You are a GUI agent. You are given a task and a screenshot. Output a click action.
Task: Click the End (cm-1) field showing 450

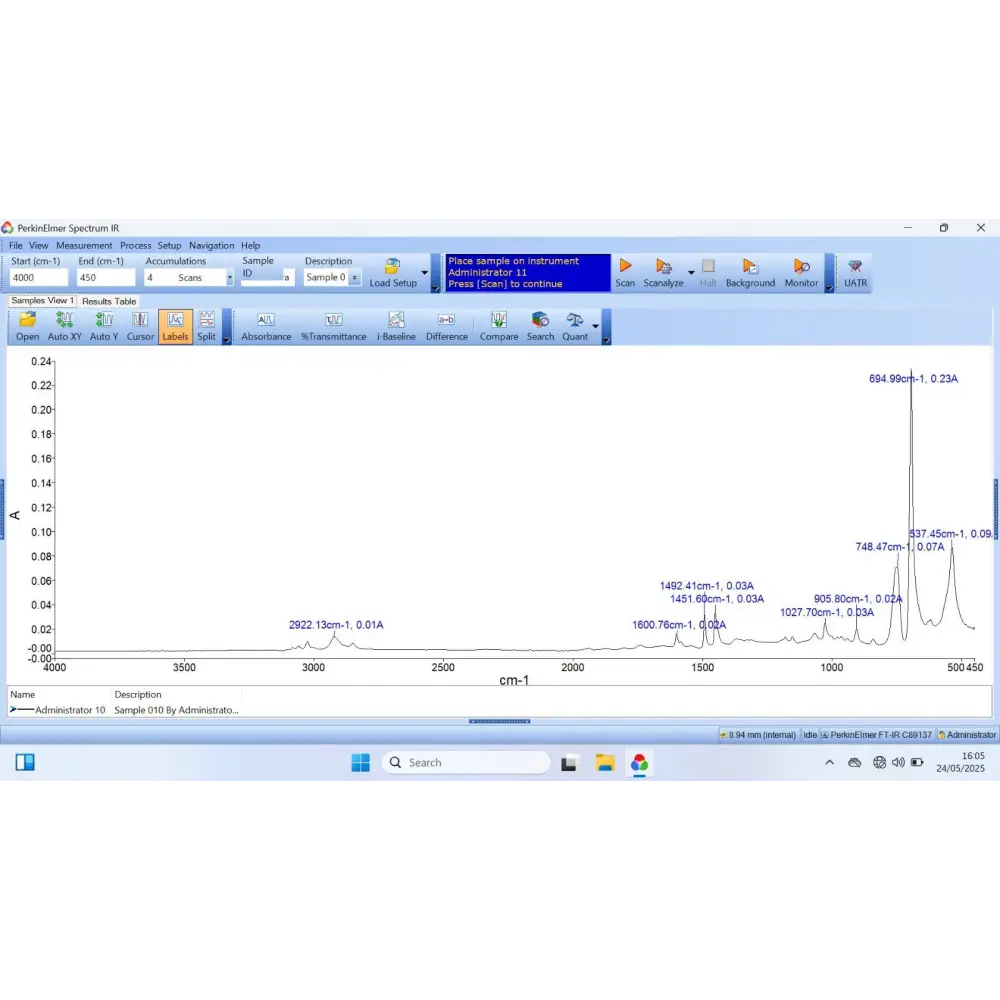[x=105, y=277]
